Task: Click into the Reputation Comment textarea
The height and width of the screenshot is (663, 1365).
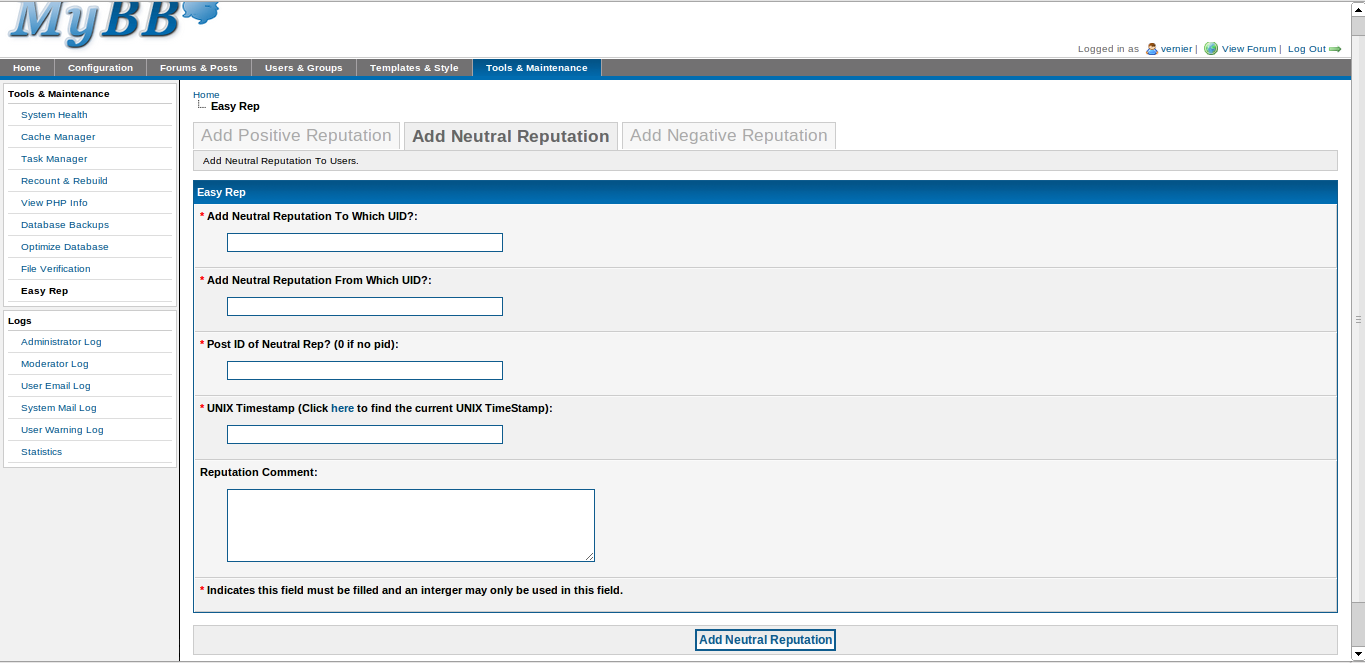Action: [x=410, y=525]
